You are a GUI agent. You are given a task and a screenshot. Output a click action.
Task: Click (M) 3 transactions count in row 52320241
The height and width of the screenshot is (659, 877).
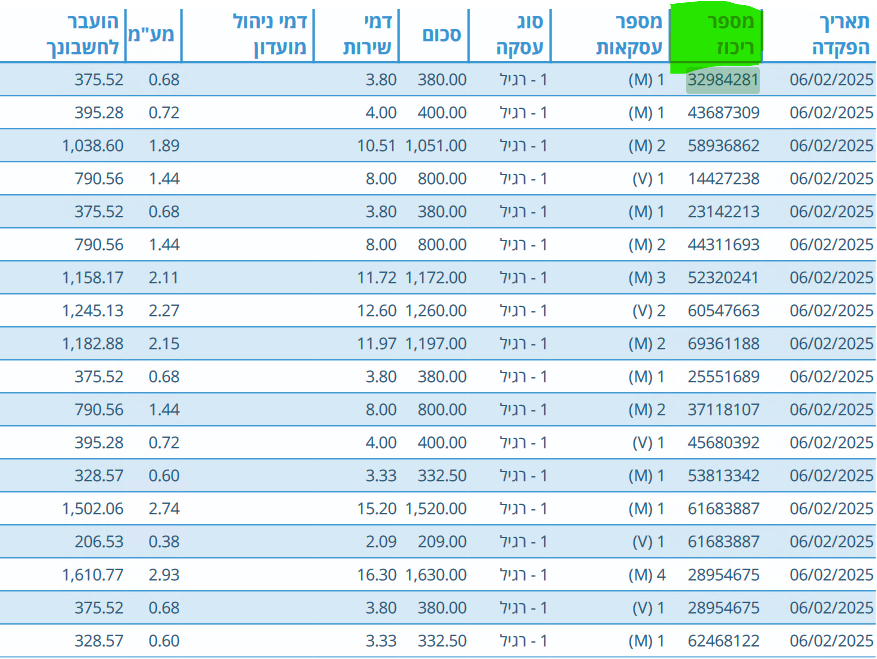pos(647,278)
